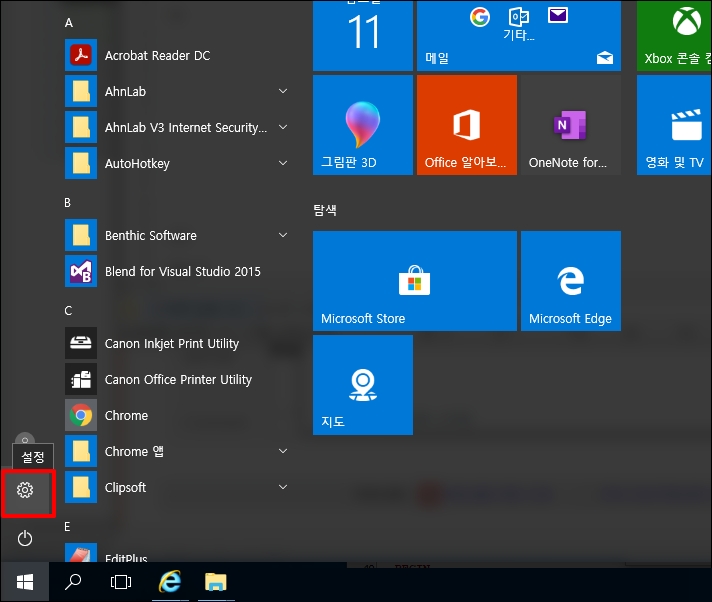The width and height of the screenshot is (712, 602).
Task: Open the Microsoft Edge tile
Action: click(571, 281)
